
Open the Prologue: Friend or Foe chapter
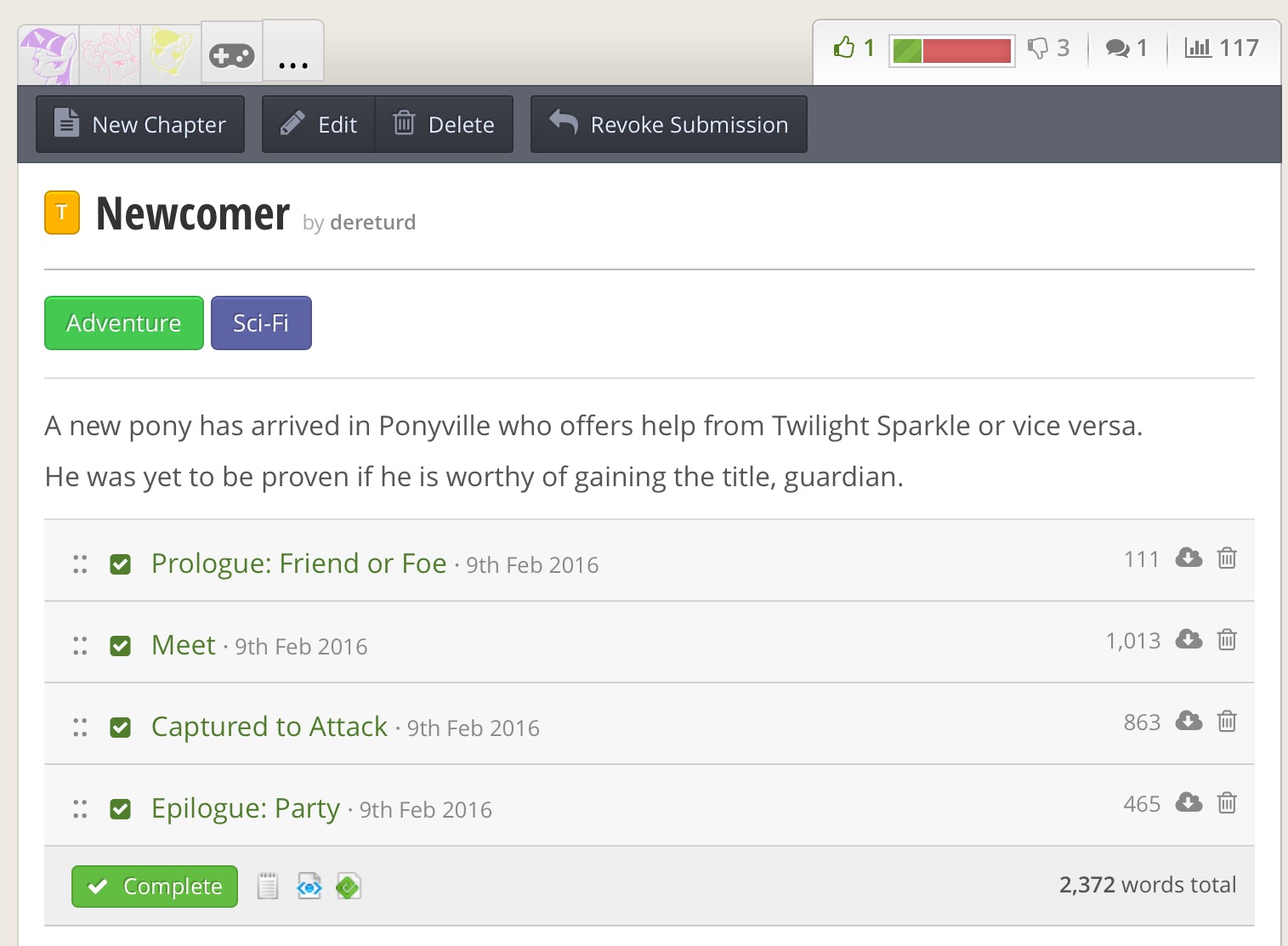click(299, 564)
